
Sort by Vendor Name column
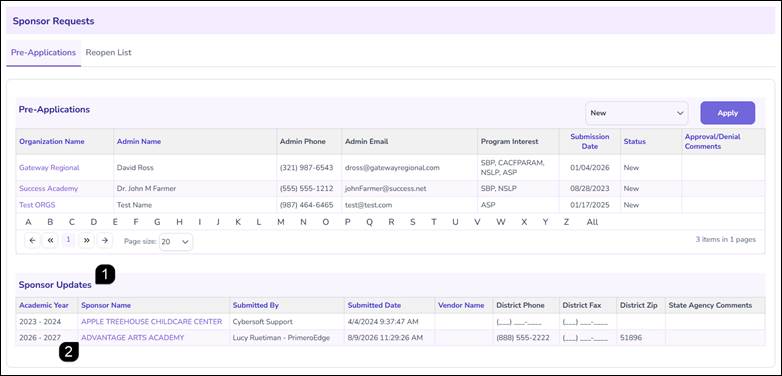point(461,305)
